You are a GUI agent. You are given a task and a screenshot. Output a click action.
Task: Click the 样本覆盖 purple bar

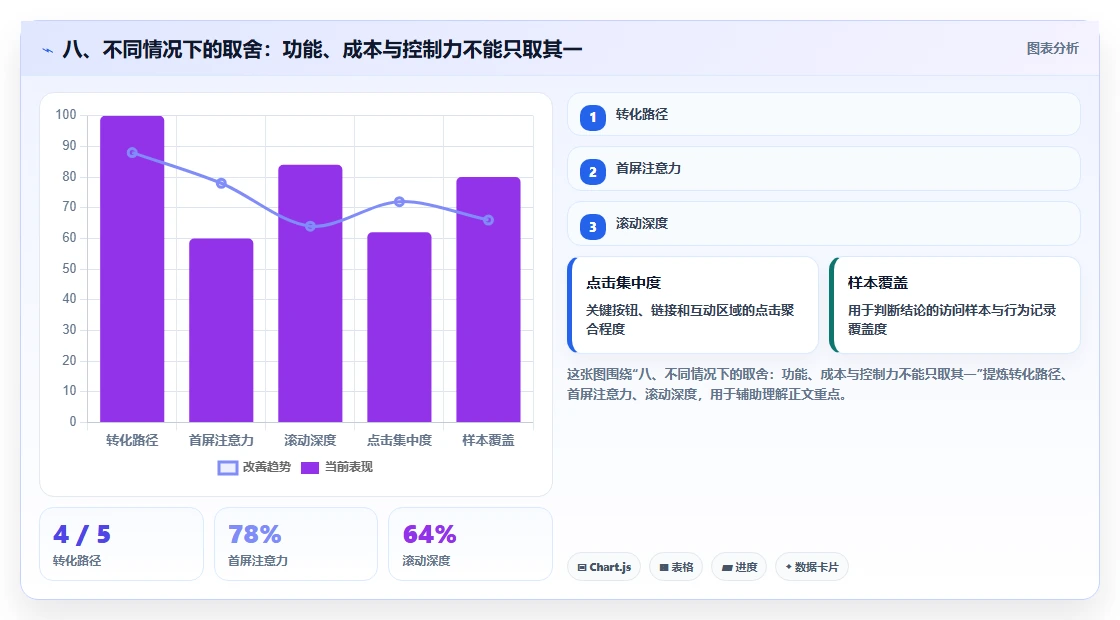489,299
